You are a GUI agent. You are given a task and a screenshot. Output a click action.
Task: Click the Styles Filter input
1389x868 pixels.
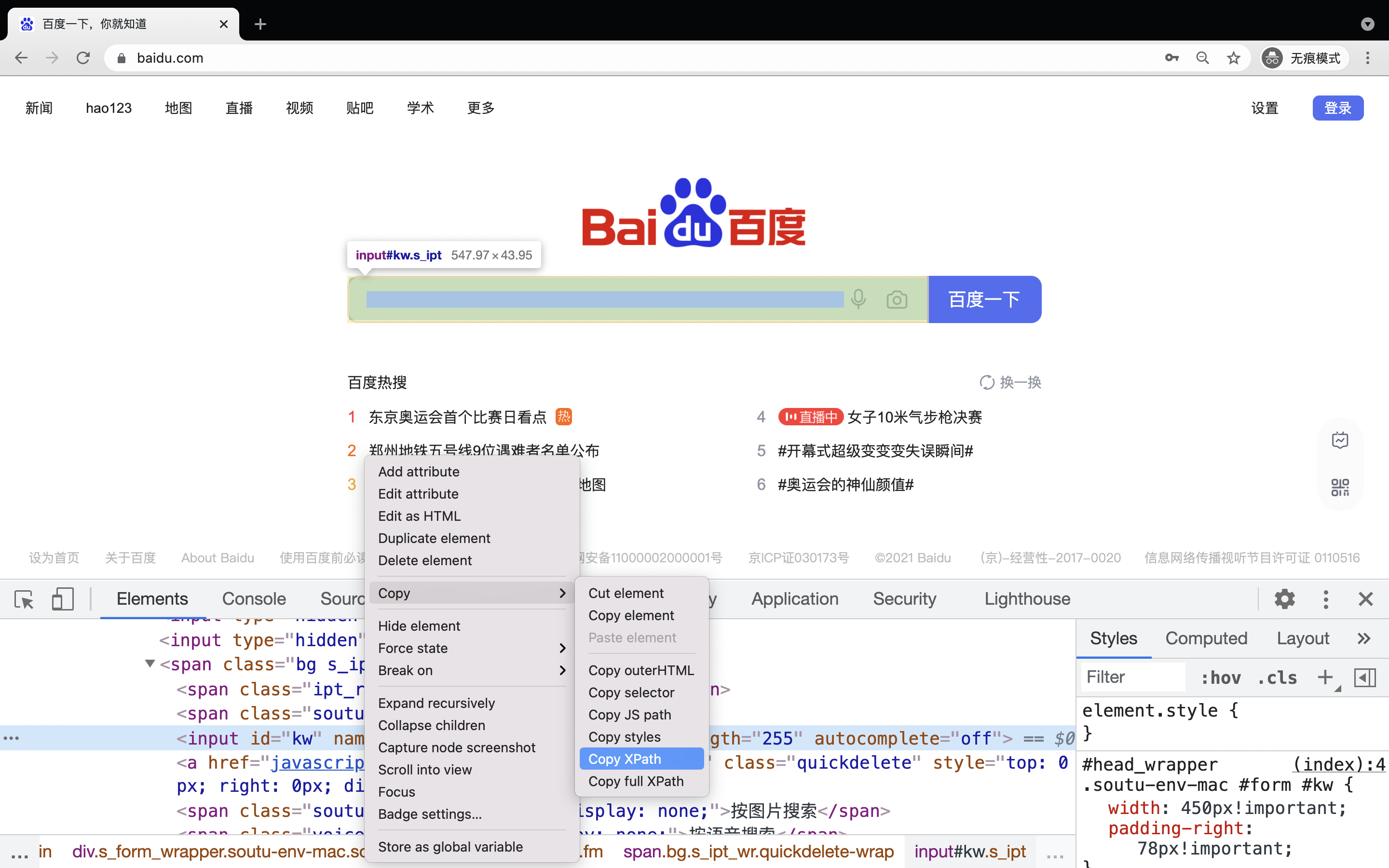[x=1132, y=678]
